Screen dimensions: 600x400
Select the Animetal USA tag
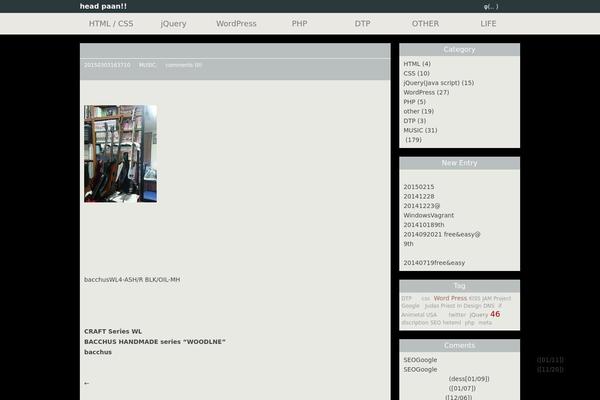pyautogui.click(x=419, y=315)
